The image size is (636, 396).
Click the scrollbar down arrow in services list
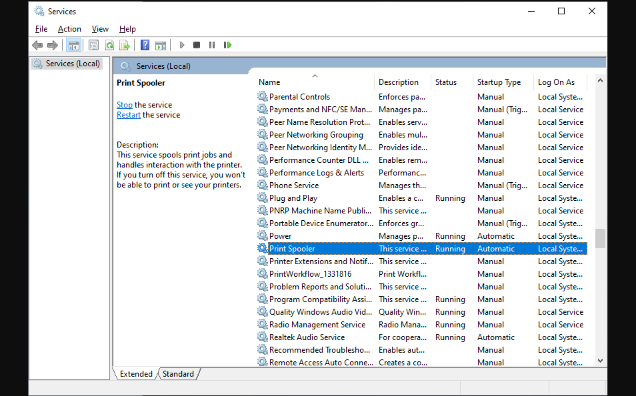pyautogui.click(x=600, y=361)
